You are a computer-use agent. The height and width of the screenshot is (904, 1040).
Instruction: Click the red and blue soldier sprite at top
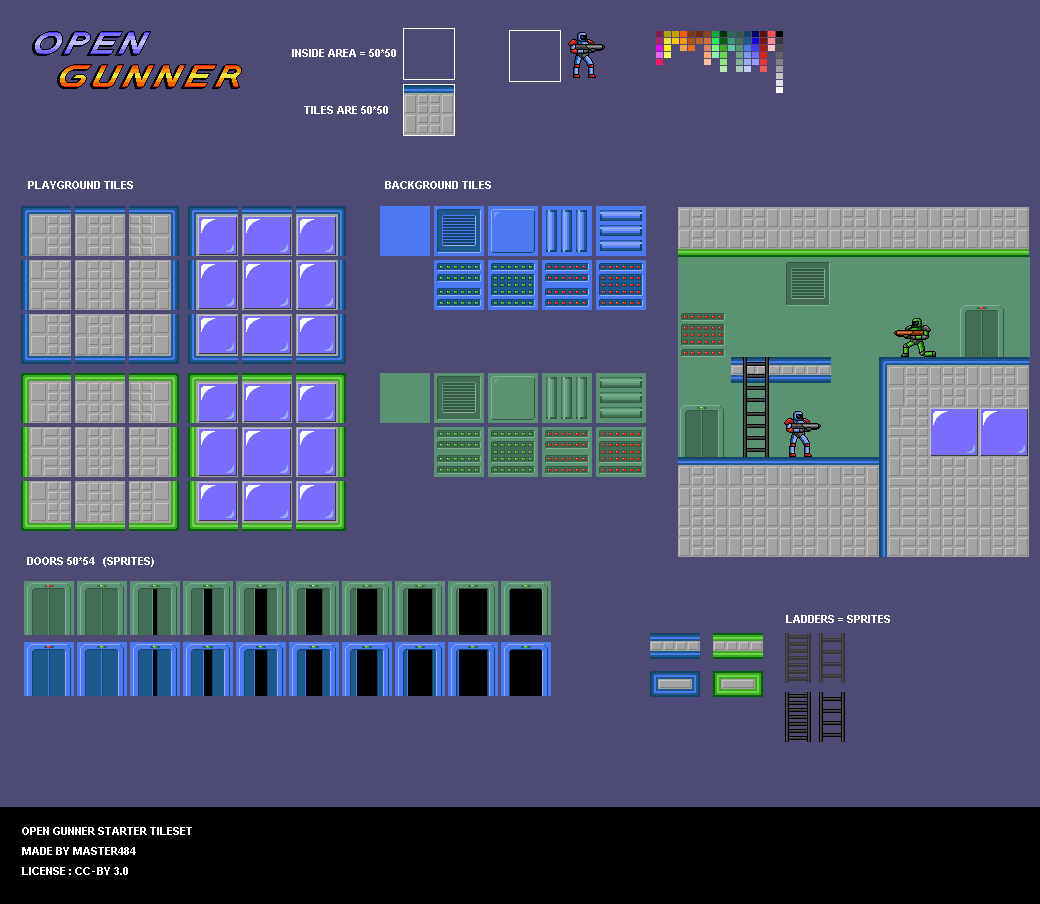[x=584, y=55]
